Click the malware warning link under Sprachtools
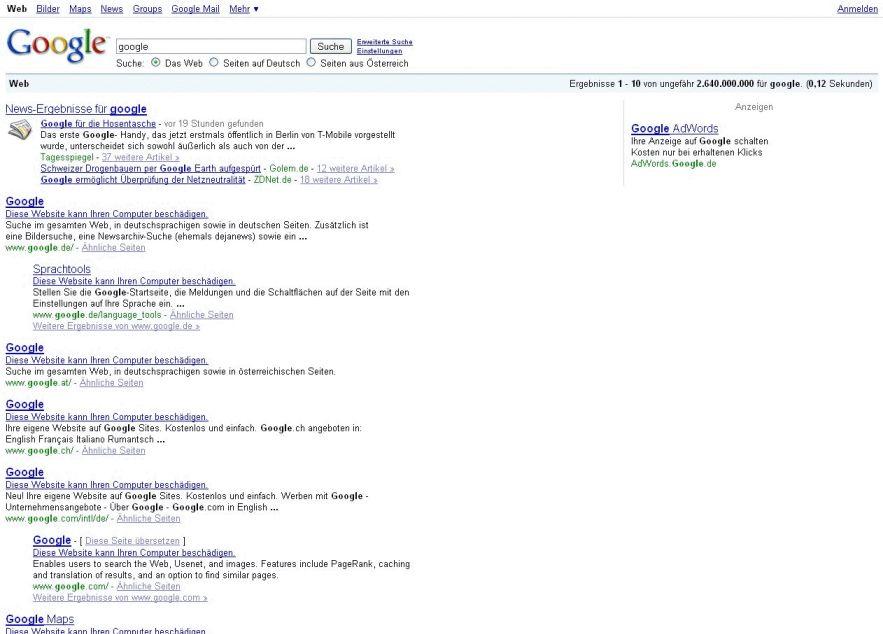The image size is (883, 634). [134, 281]
